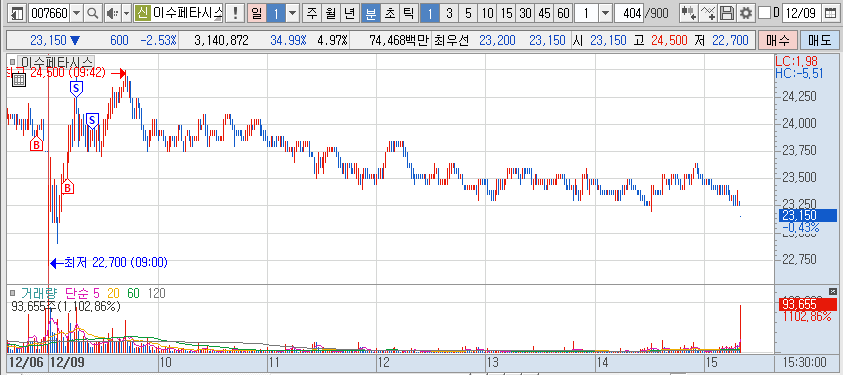Click the best ask price 23,200
843x375 pixels.
497,40
